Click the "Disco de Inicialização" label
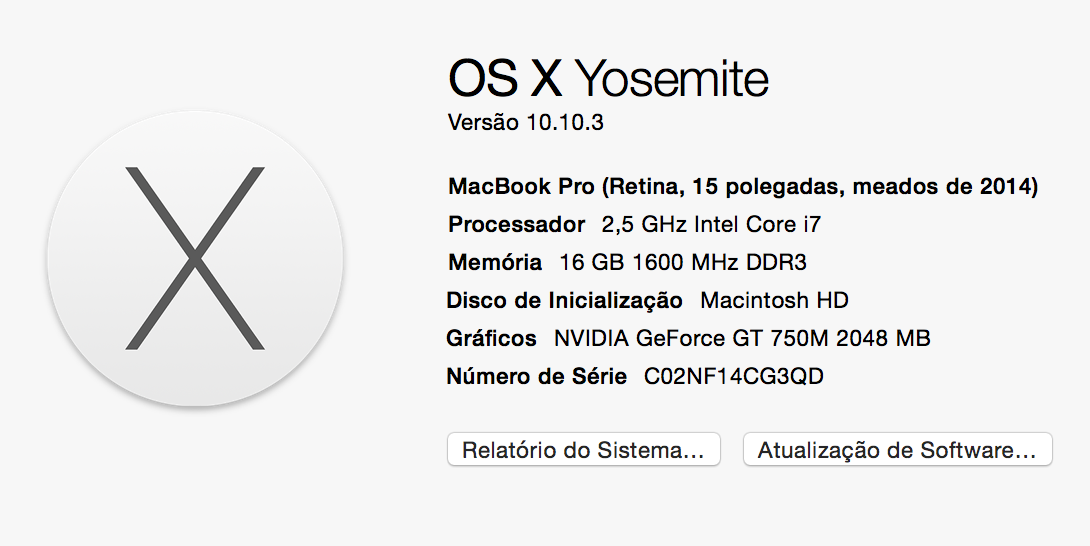Viewport: 1090px width, 546px height. [x=564, y=300]
